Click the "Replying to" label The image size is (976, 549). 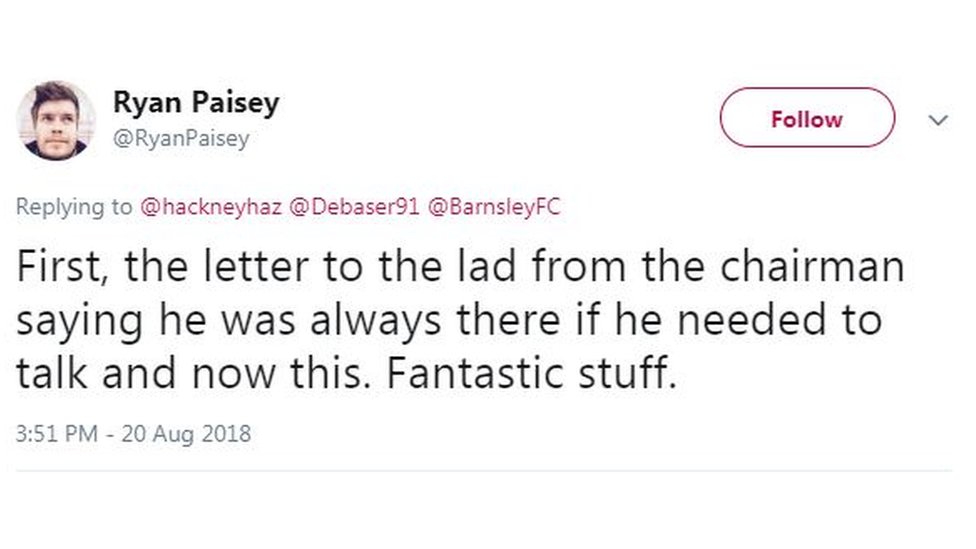click(74, 207)
